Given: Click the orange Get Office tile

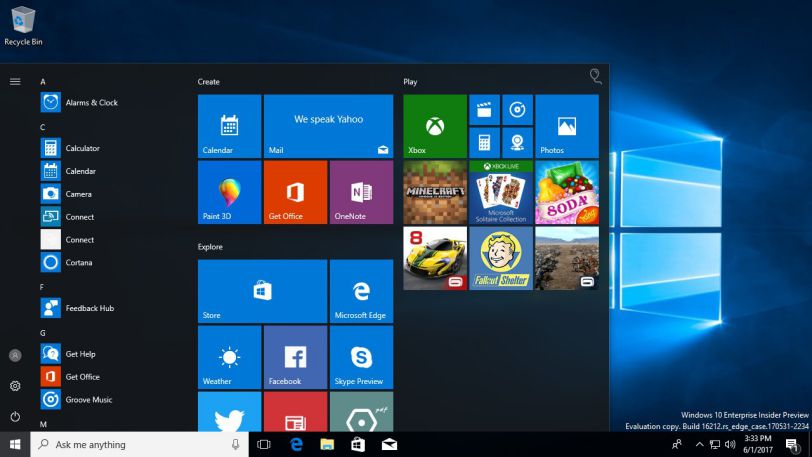Looking at the screenshot, I should click(x=295, y=192).
